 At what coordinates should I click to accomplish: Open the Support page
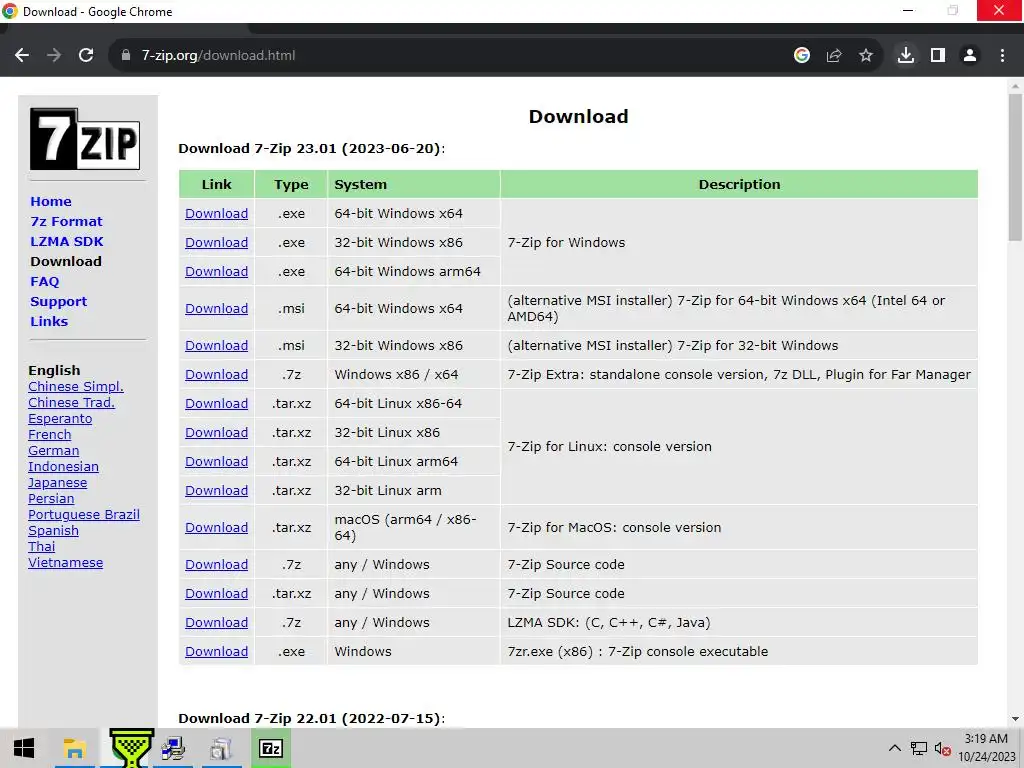59,302
